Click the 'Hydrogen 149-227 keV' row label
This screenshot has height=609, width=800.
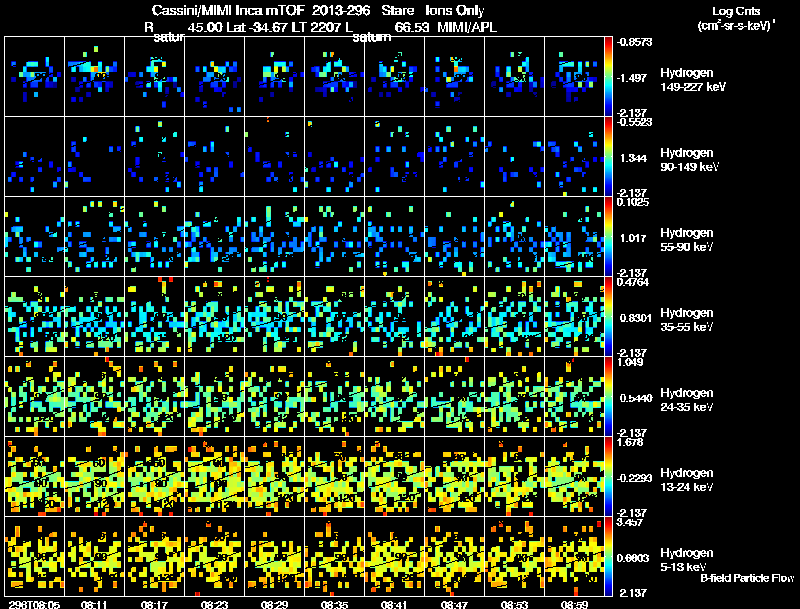pos(693,80)
